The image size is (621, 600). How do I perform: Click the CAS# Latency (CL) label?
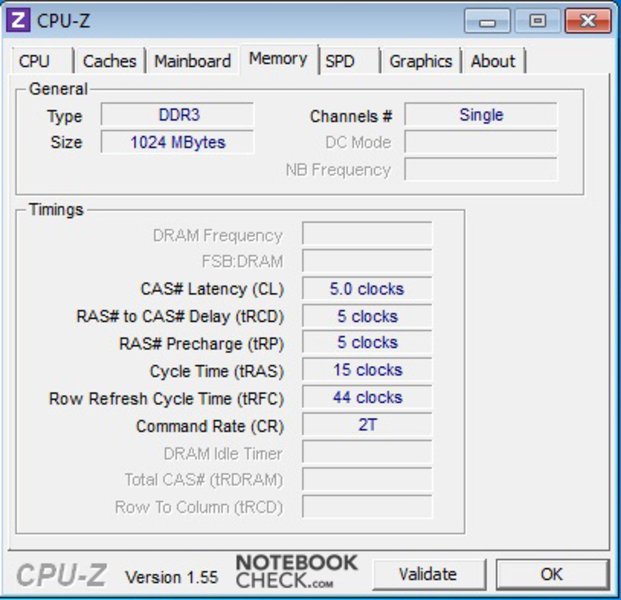[x=212, y=289]
